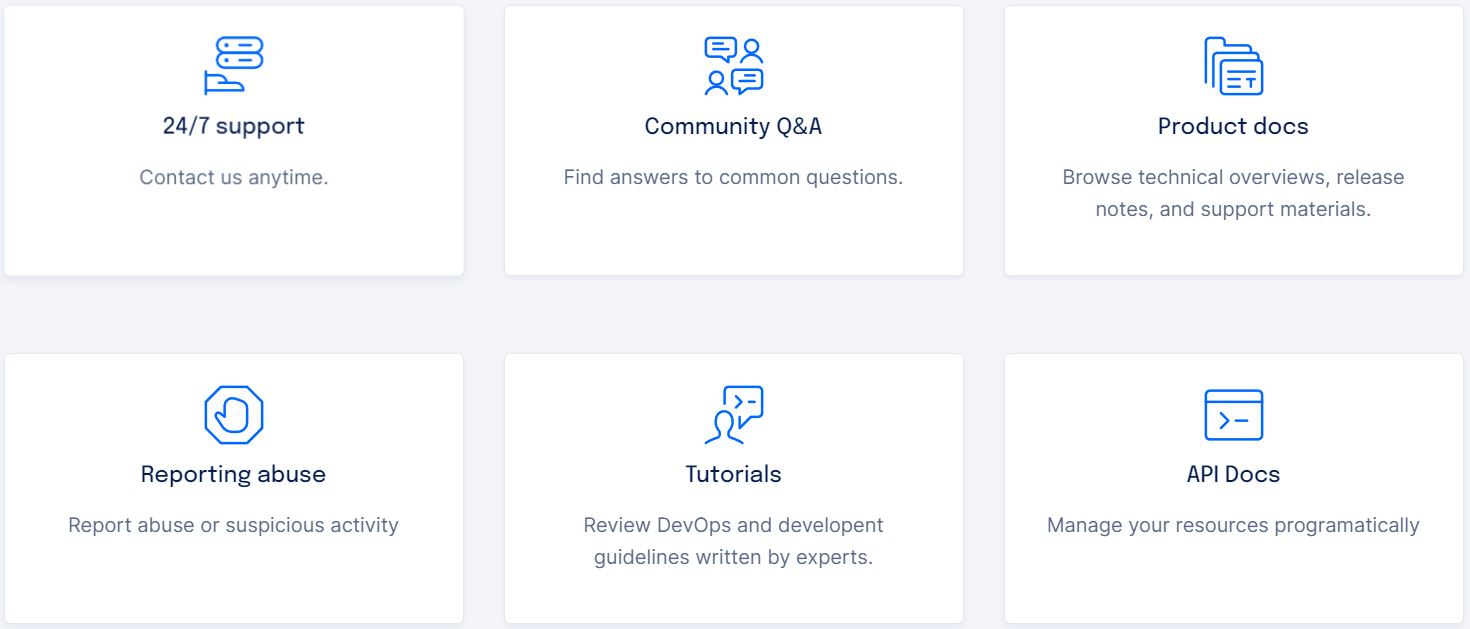Open the Community Q&A section

734,125
